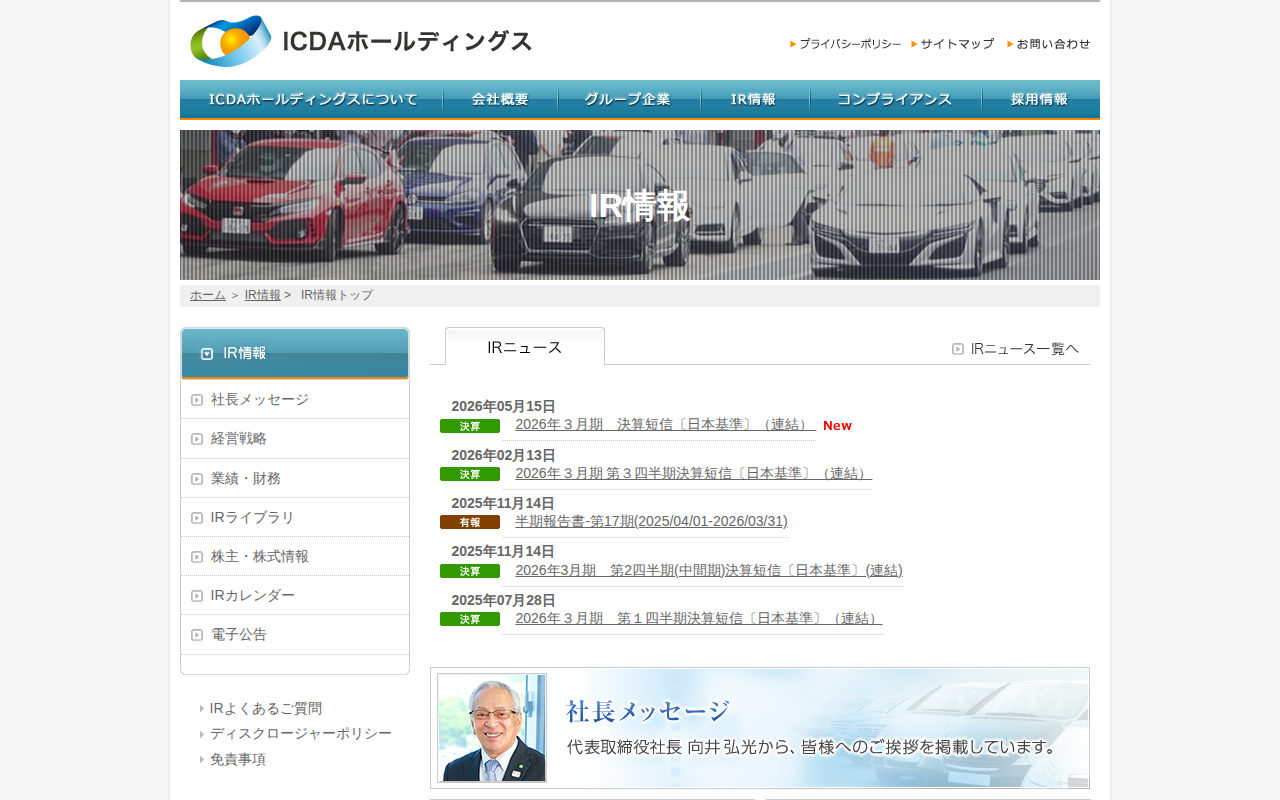1280x800 pixels.
Task: Click the arrow icon beside IRニュース一覧へ
Action: pos(958,349)
